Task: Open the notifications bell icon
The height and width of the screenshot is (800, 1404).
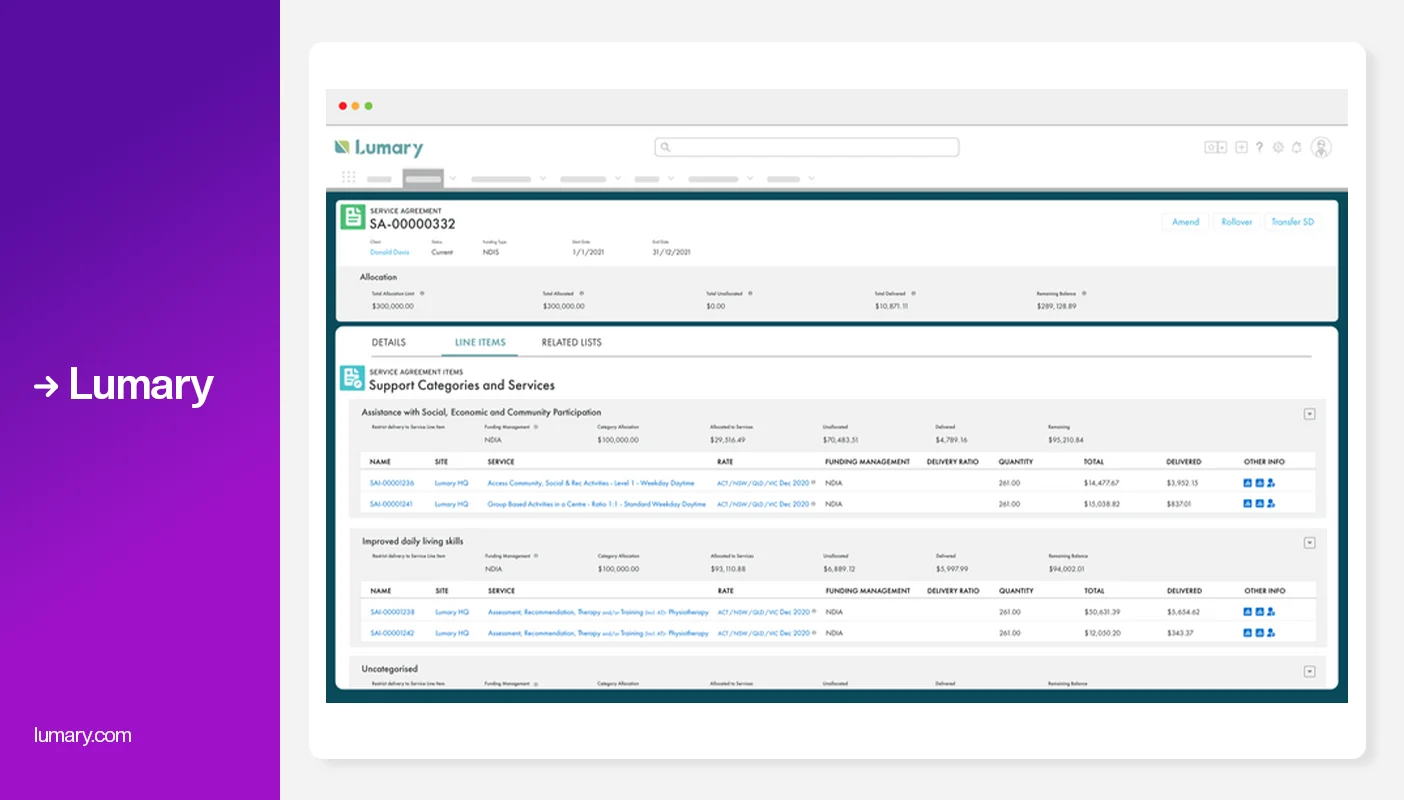Action: tap(1297, 147)
